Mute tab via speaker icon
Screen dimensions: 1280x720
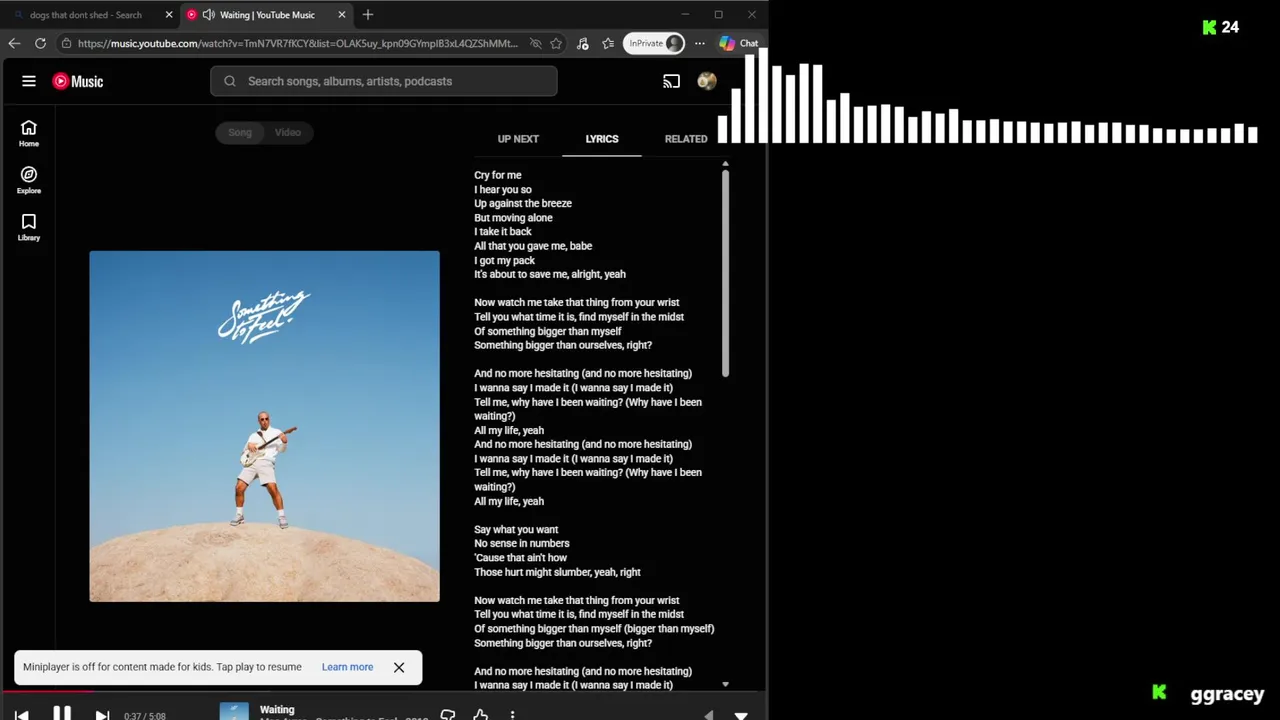tap(208, 15)
